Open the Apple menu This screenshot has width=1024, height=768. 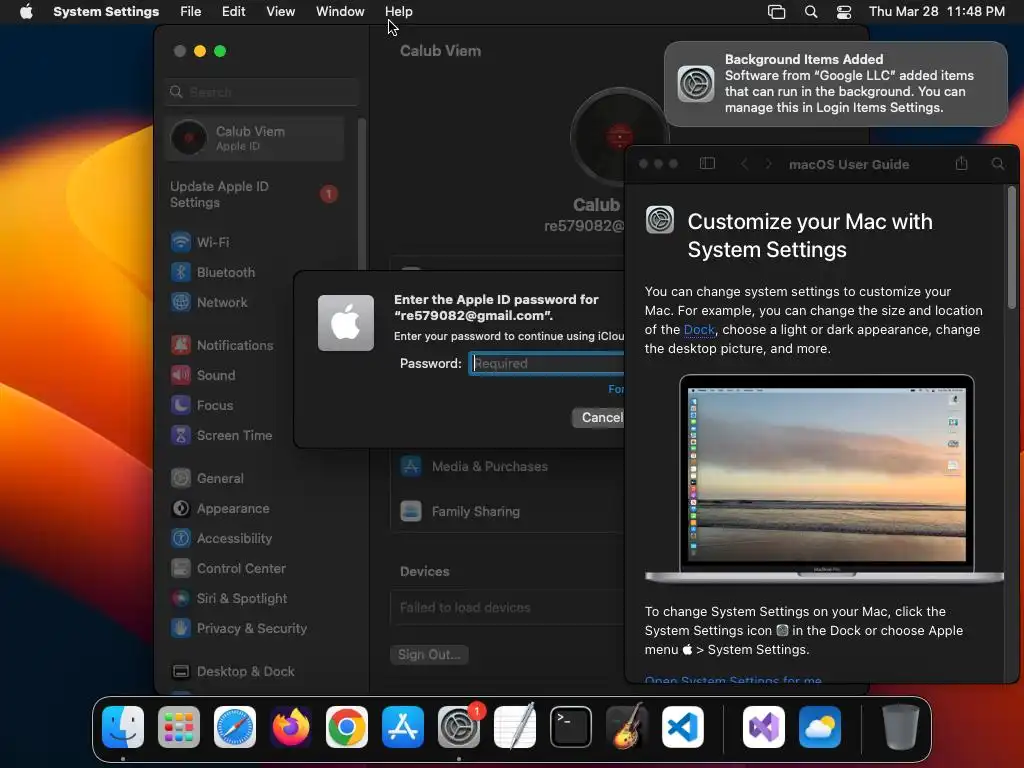click(x=26, y=11)
